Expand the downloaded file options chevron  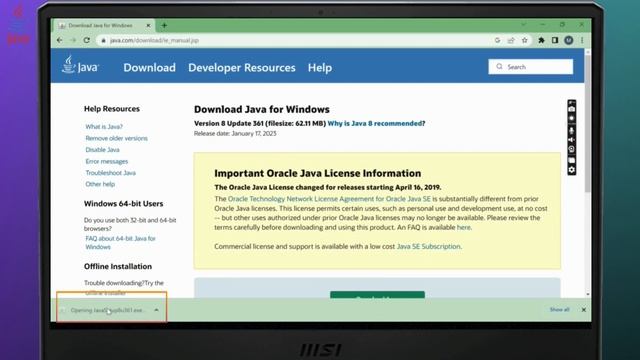[156, 310]
